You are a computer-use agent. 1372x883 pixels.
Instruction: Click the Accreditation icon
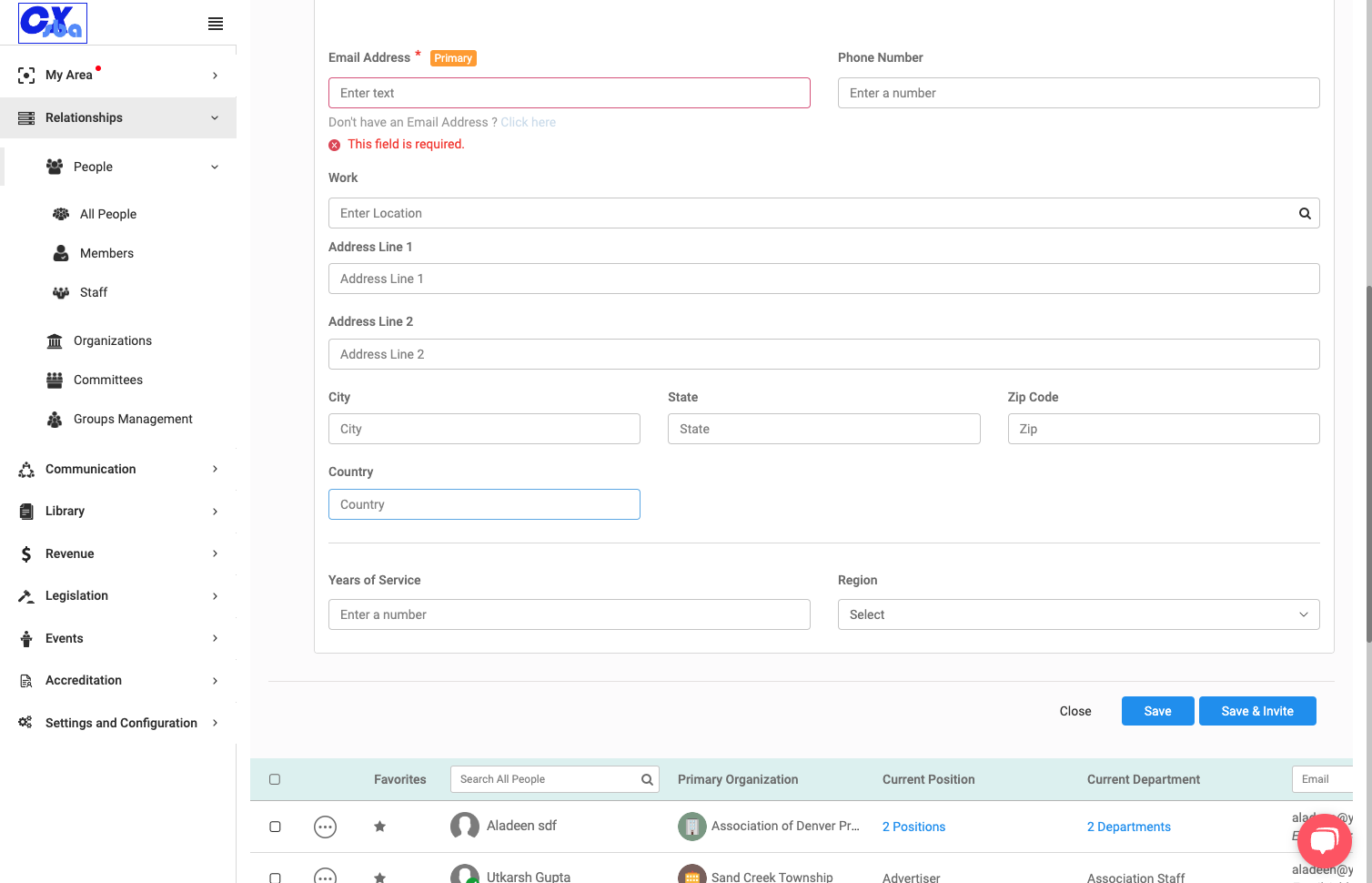click(26, 681)
